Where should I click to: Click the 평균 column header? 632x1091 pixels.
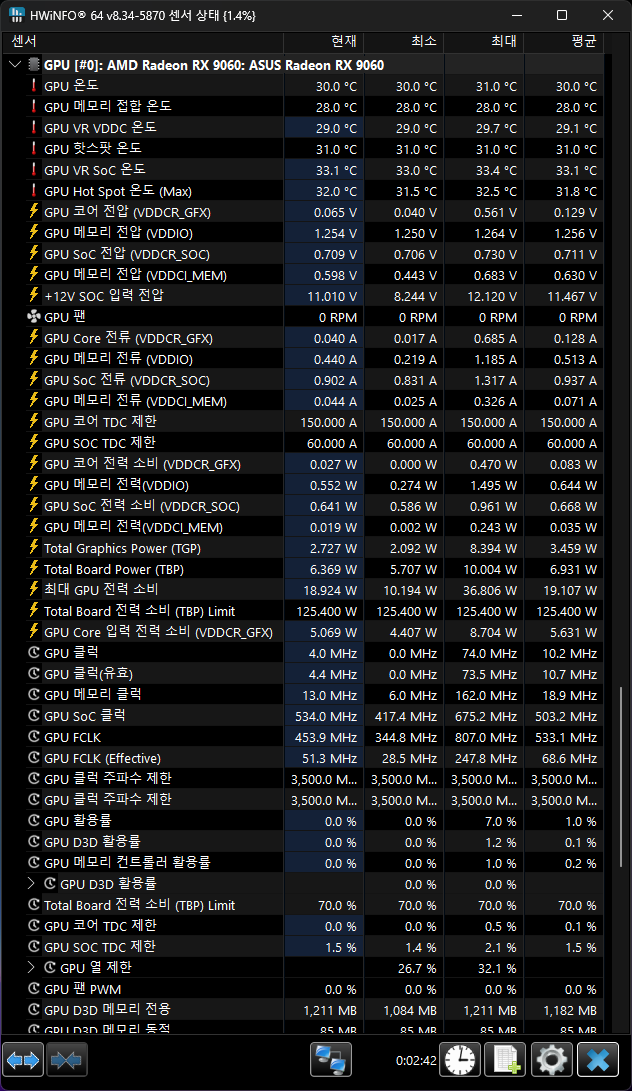click(564, 42)
